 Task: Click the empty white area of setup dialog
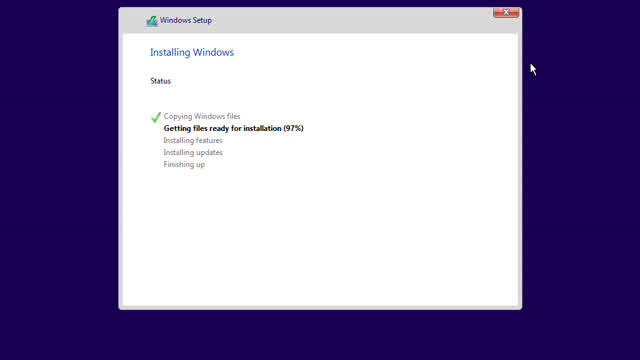(320, 237)
